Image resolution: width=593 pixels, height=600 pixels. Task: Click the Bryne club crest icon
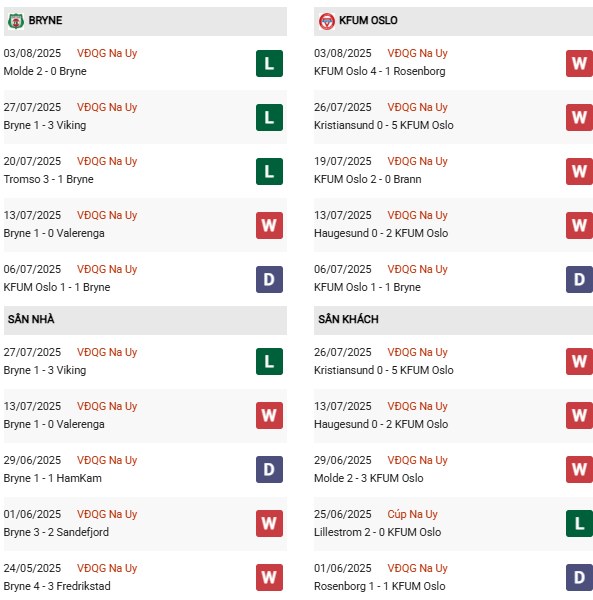click(x=16, y=21)
